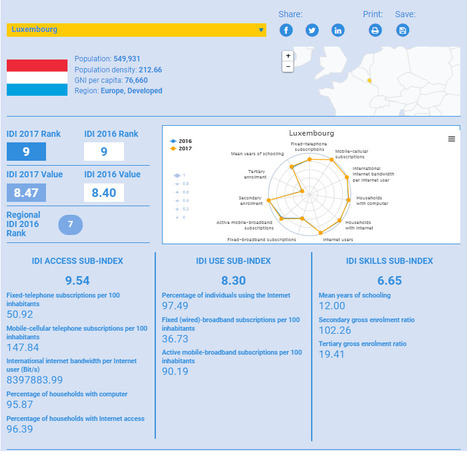Click households with computer value 95.87
The image size is (467, 451).
20,405
